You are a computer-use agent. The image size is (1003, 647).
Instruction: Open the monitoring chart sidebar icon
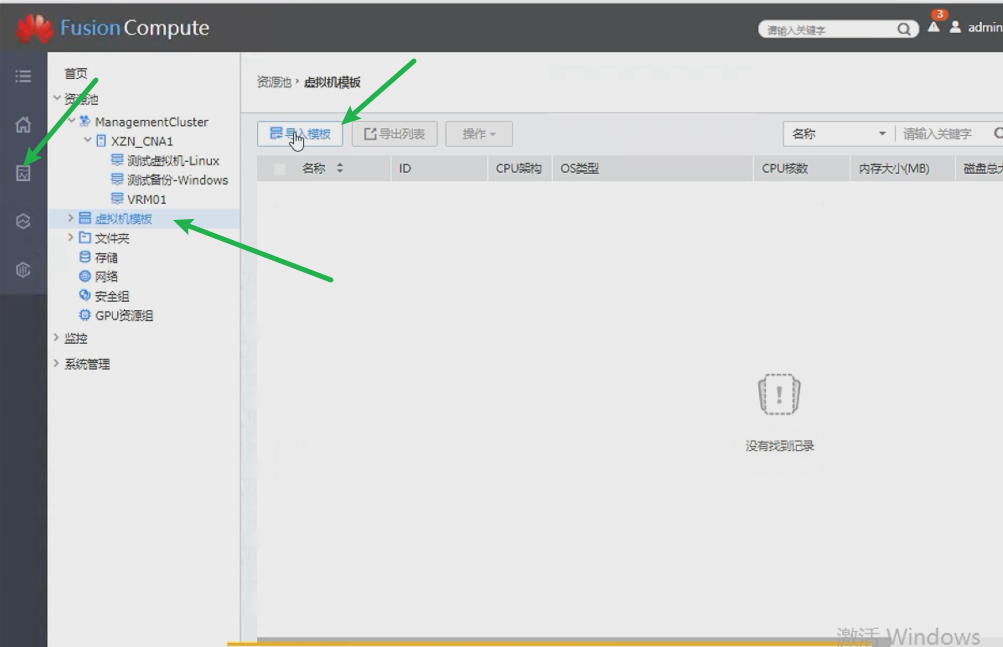23,173
